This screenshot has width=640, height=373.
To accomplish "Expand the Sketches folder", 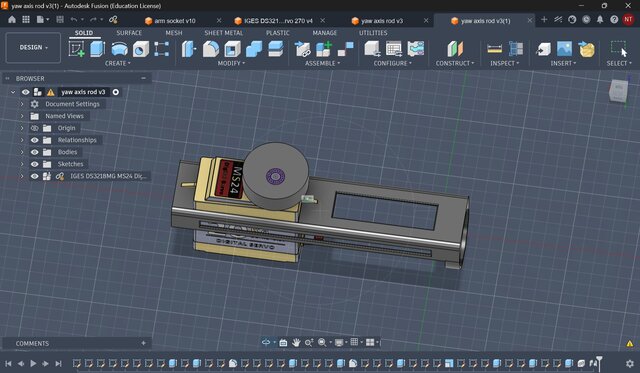I will [22, 164].
